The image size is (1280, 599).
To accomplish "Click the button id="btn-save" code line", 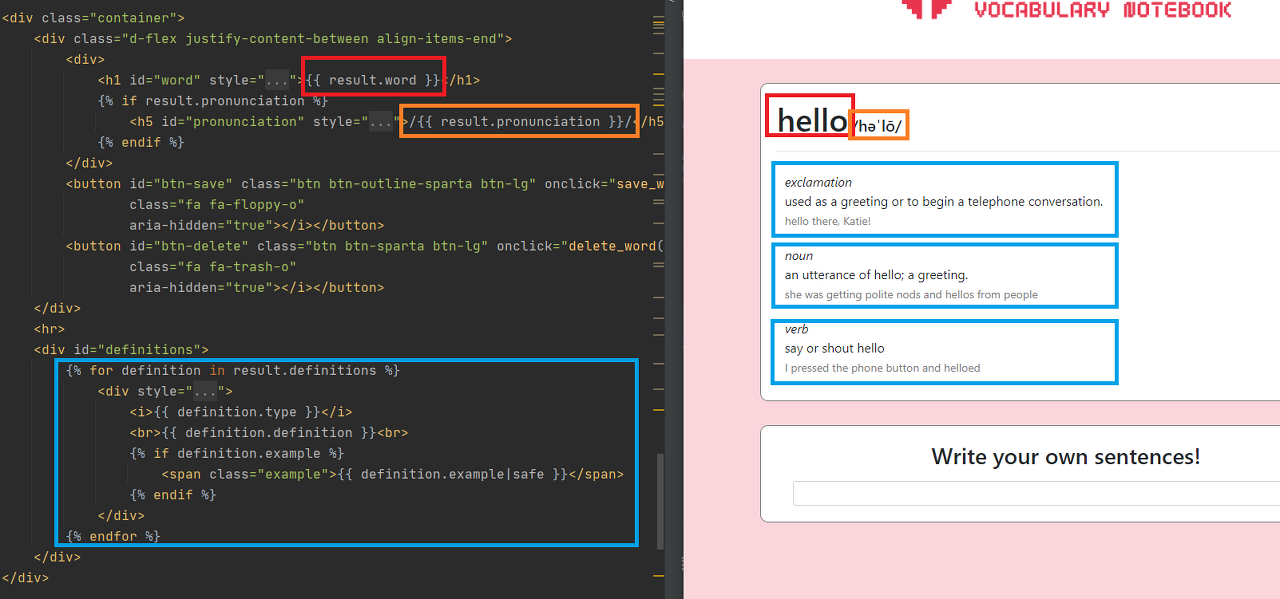I will pos(365,184).
